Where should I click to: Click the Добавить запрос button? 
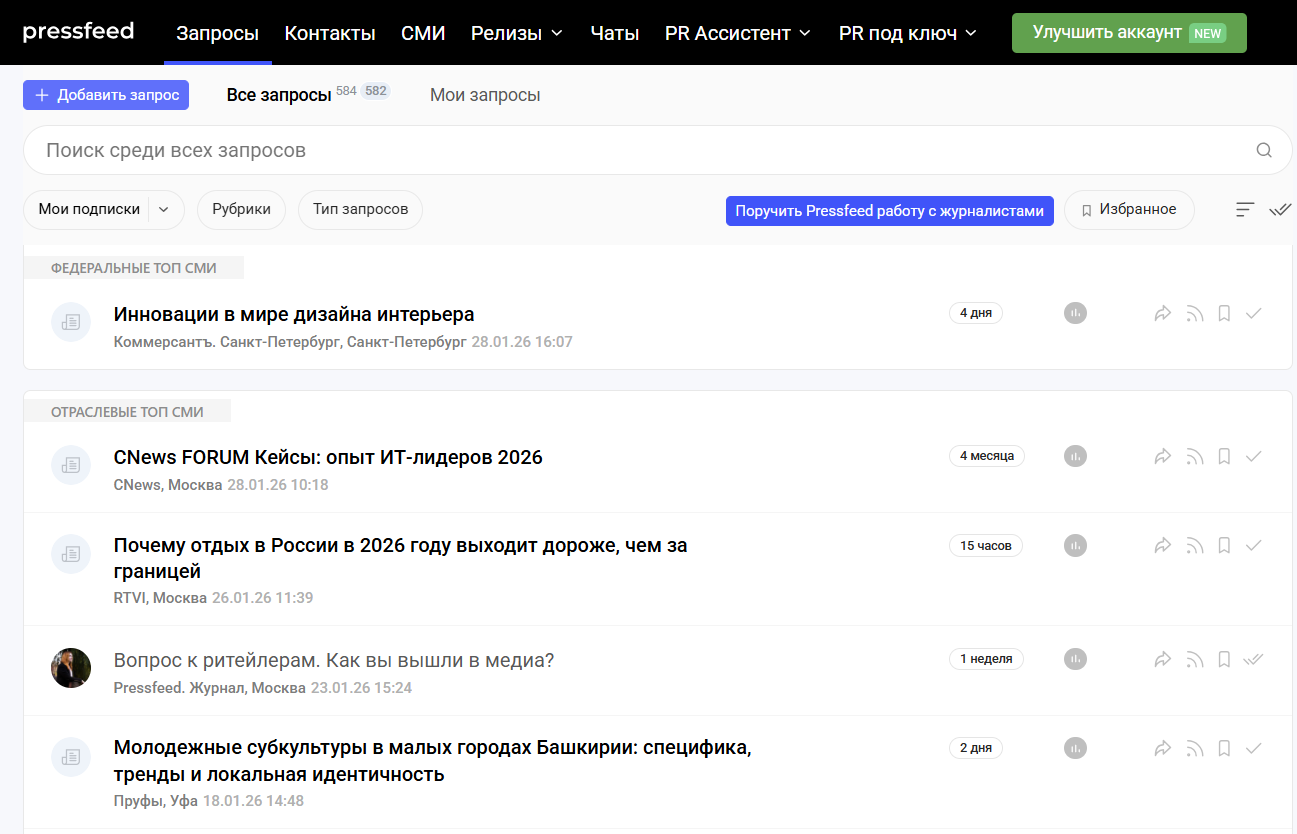[106, 95]
